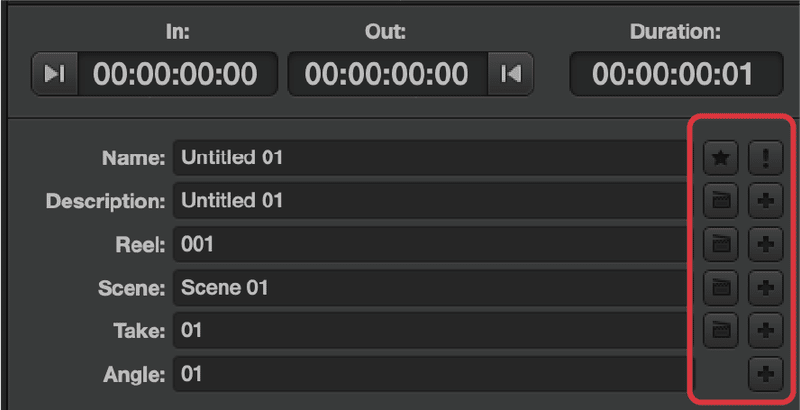Click the mark Out point button
This screenshot has width=800, height=410.
(x=511, y=74)
